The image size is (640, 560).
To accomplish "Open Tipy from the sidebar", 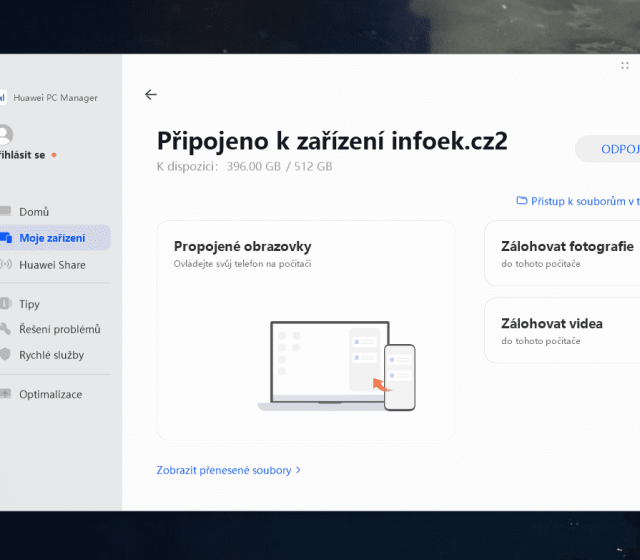I will click(x=29, y=304).
